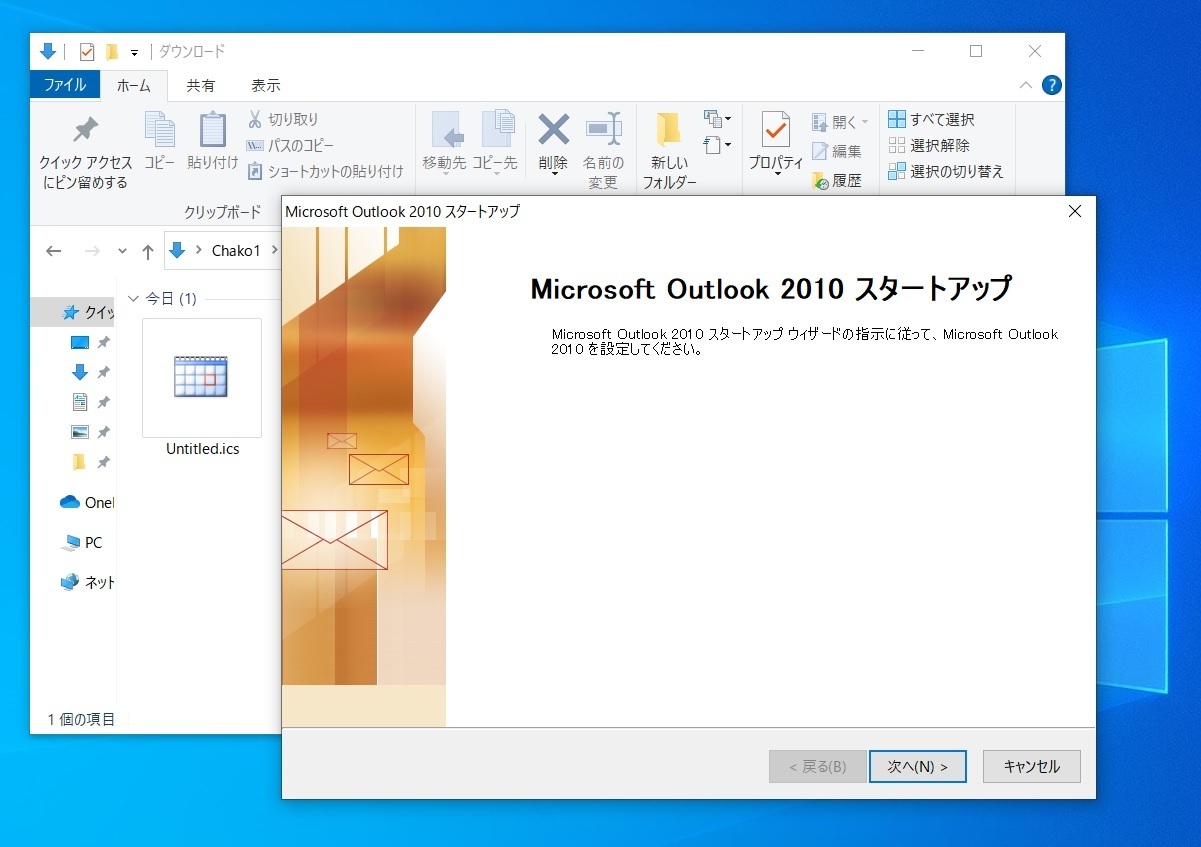This screenshot has height=847, width=1201.
Task: Switch to the View (表示) tab
Action: coord(265,85)
